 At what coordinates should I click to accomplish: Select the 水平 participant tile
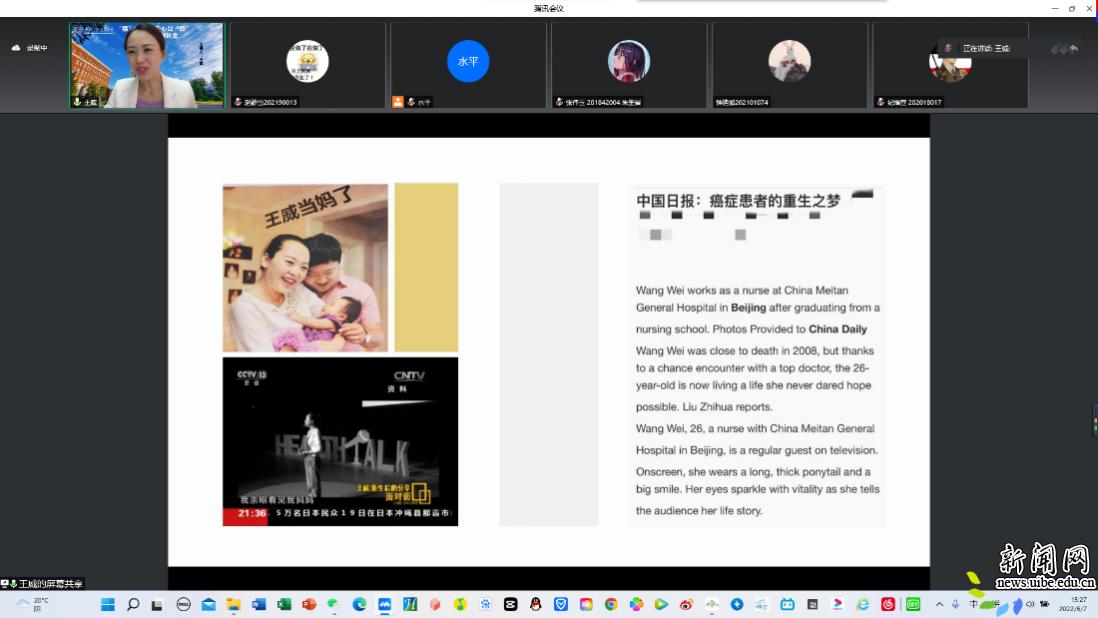pos(468,65)
